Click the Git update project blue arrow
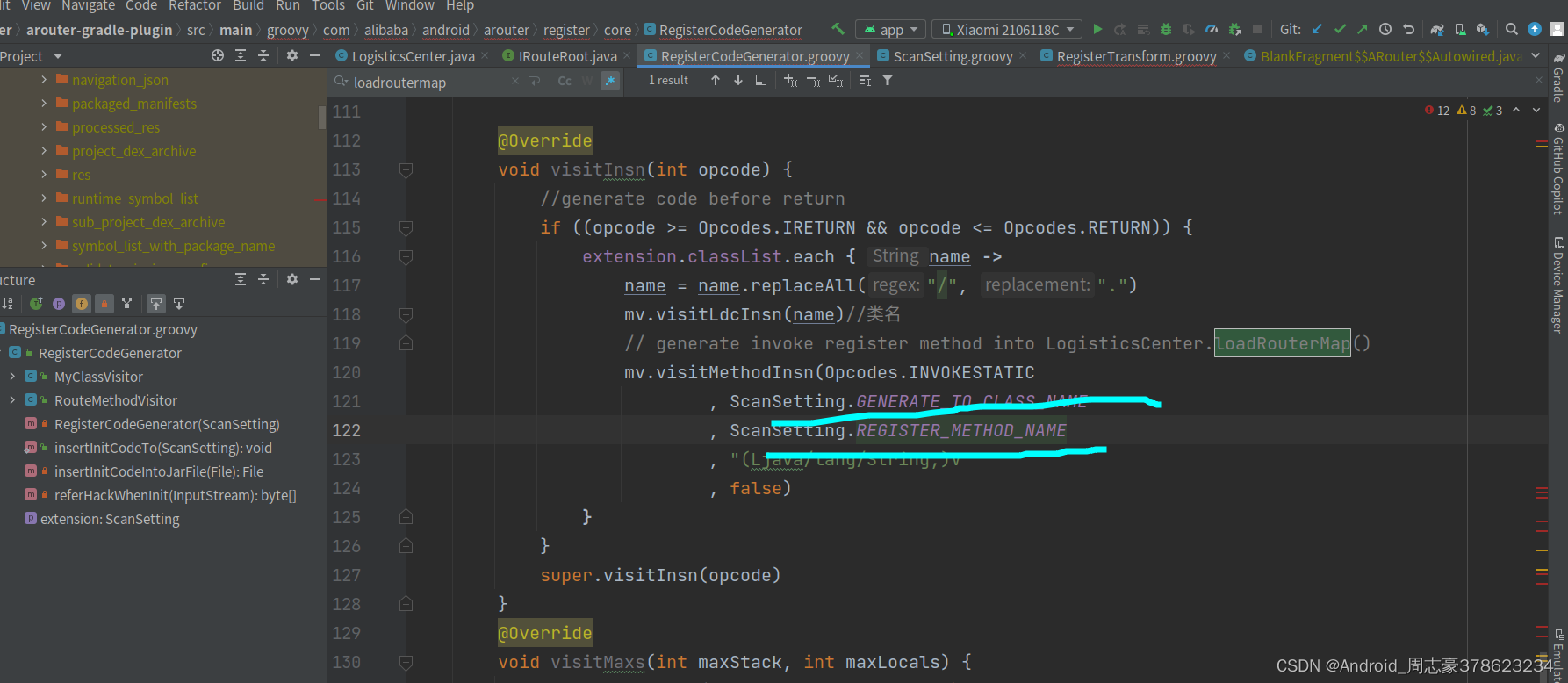This screenshot has height=683, width=1568. tap(1317, 29)
